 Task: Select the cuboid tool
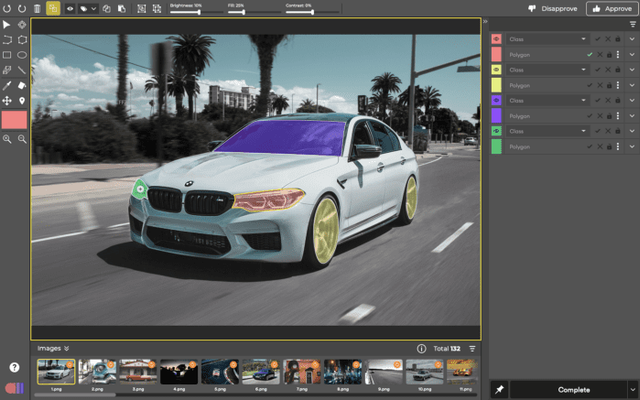tap(7, 70)
